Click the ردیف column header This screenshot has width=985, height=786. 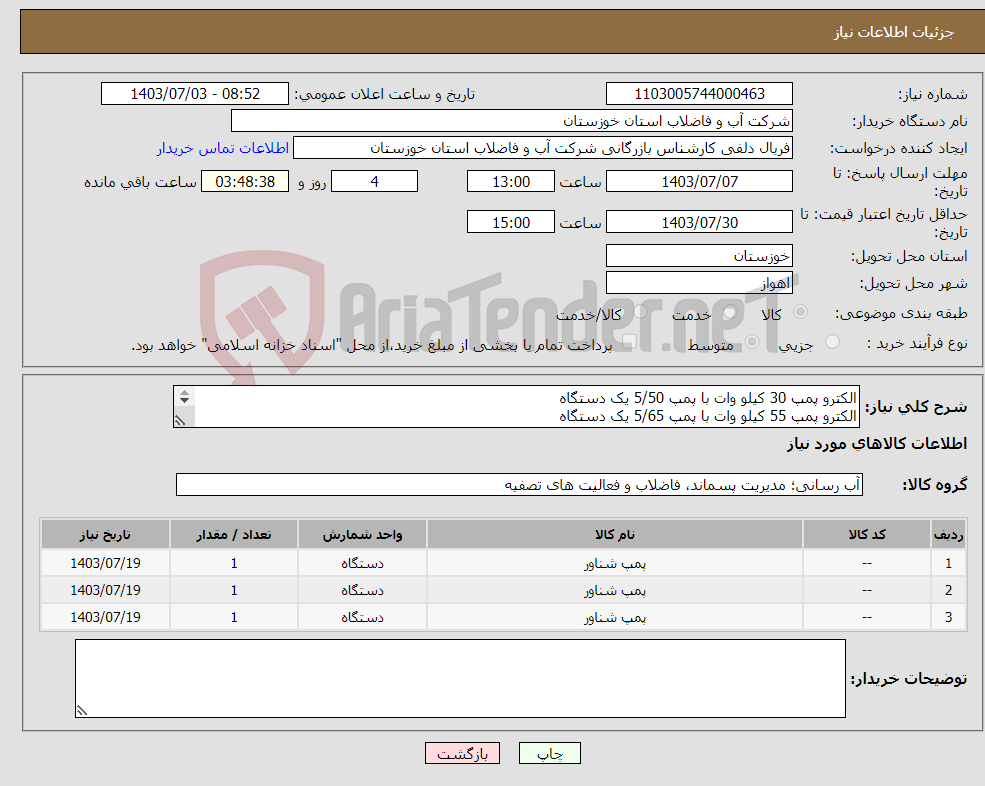(x=949, y=534)
